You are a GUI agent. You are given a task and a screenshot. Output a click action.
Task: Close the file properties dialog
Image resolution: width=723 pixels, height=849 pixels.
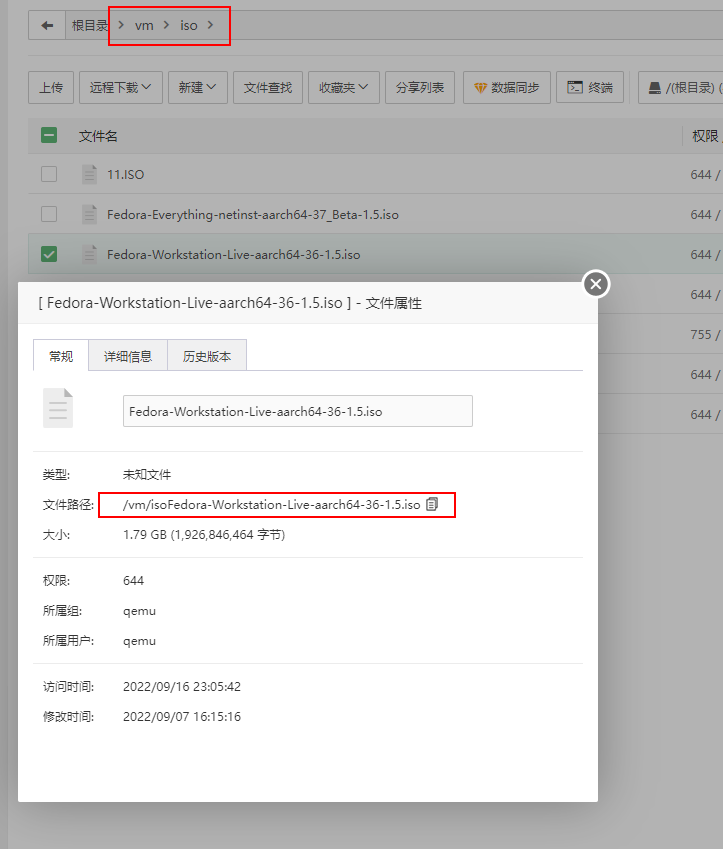click(596, 284)
